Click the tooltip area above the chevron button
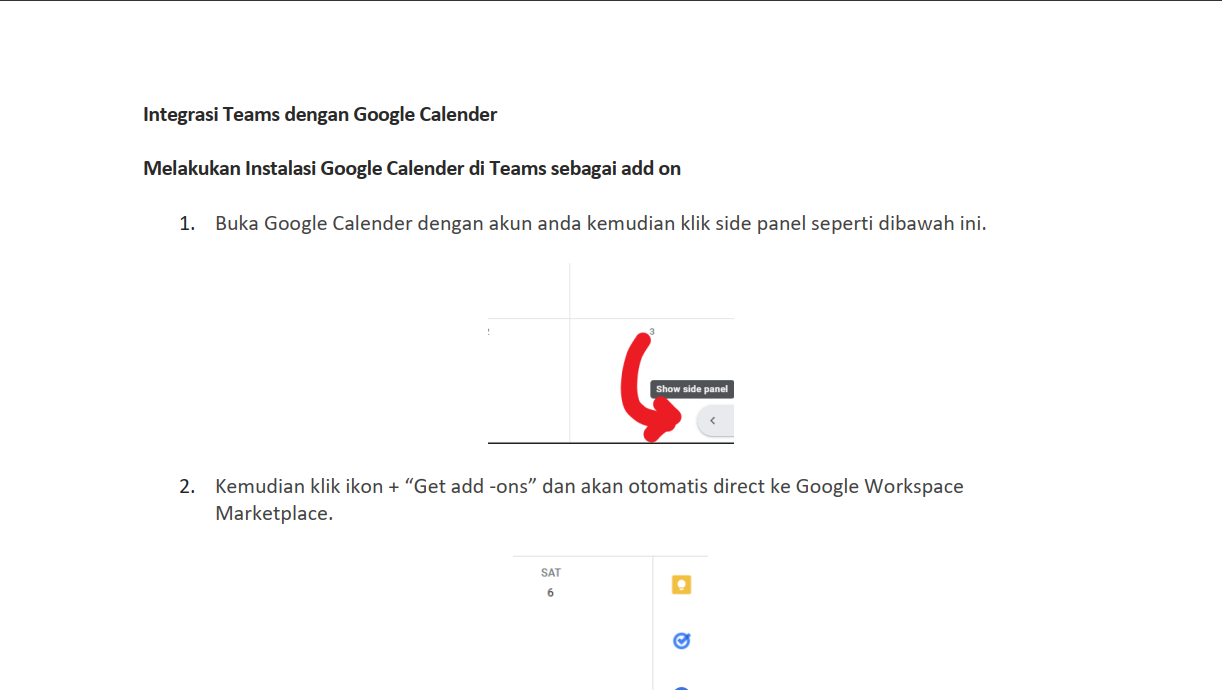 691,389
